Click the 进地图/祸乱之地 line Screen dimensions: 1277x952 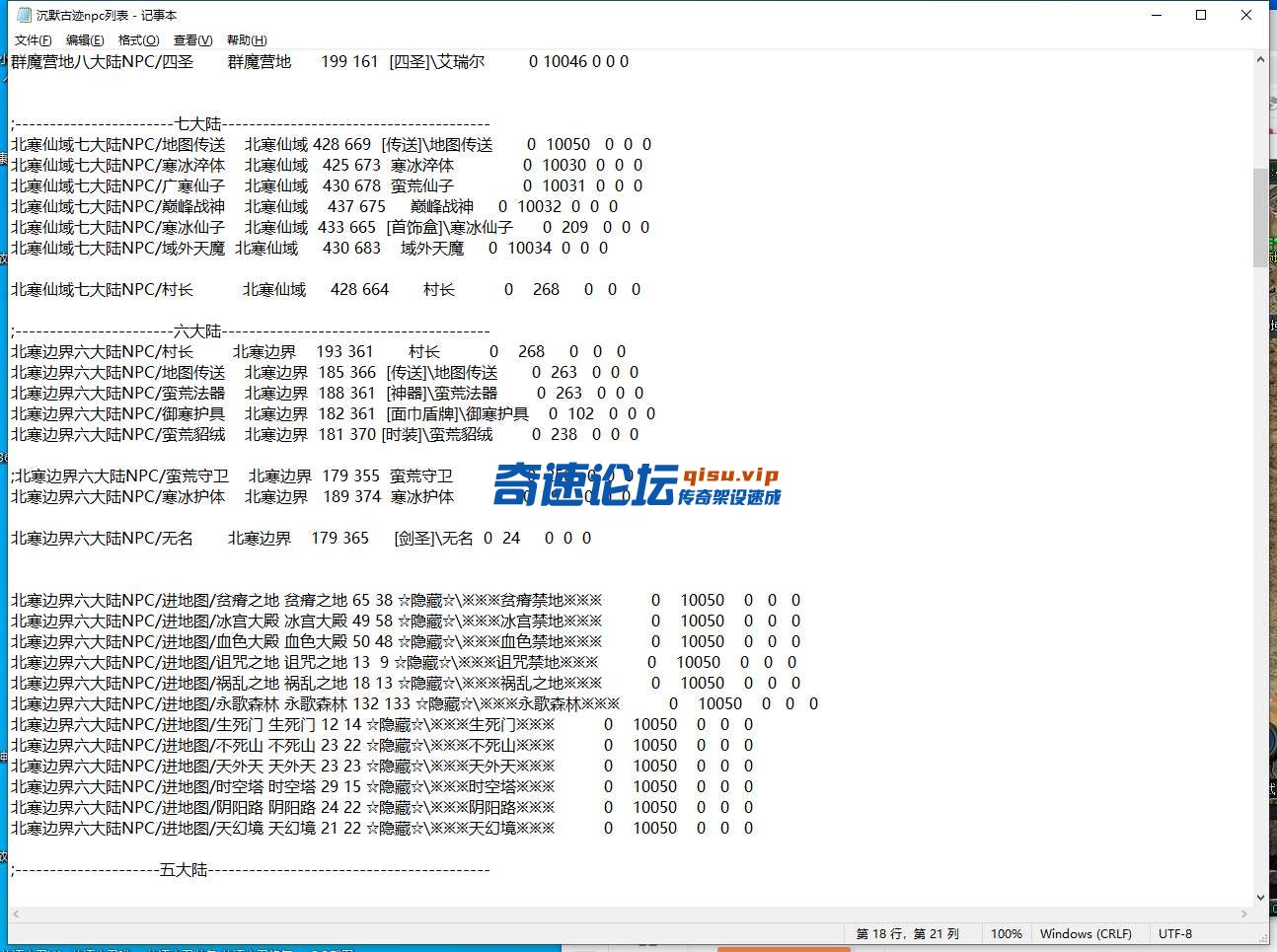point(406,683)
